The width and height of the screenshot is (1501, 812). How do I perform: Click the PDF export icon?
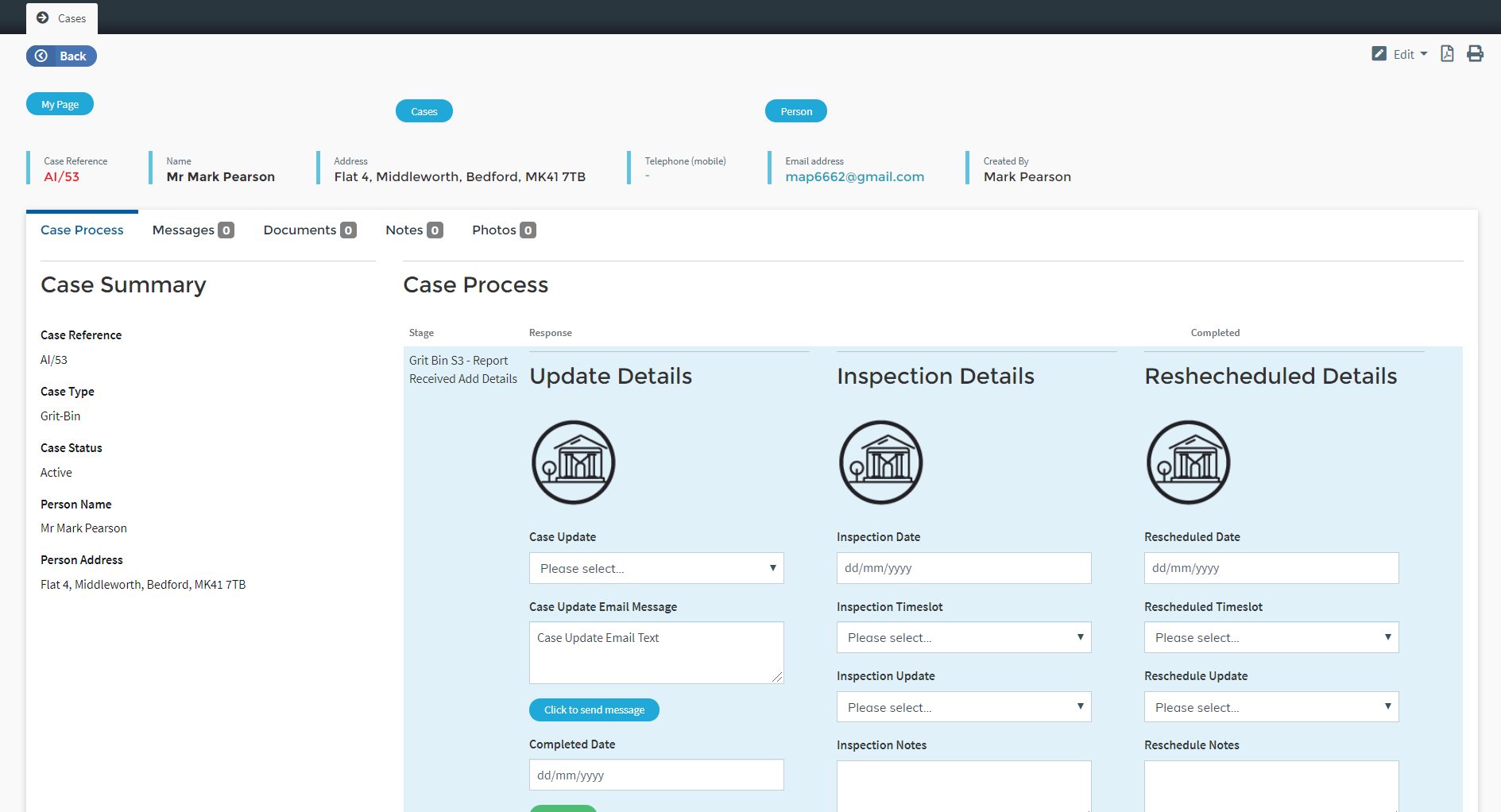tap(1447, 54)
